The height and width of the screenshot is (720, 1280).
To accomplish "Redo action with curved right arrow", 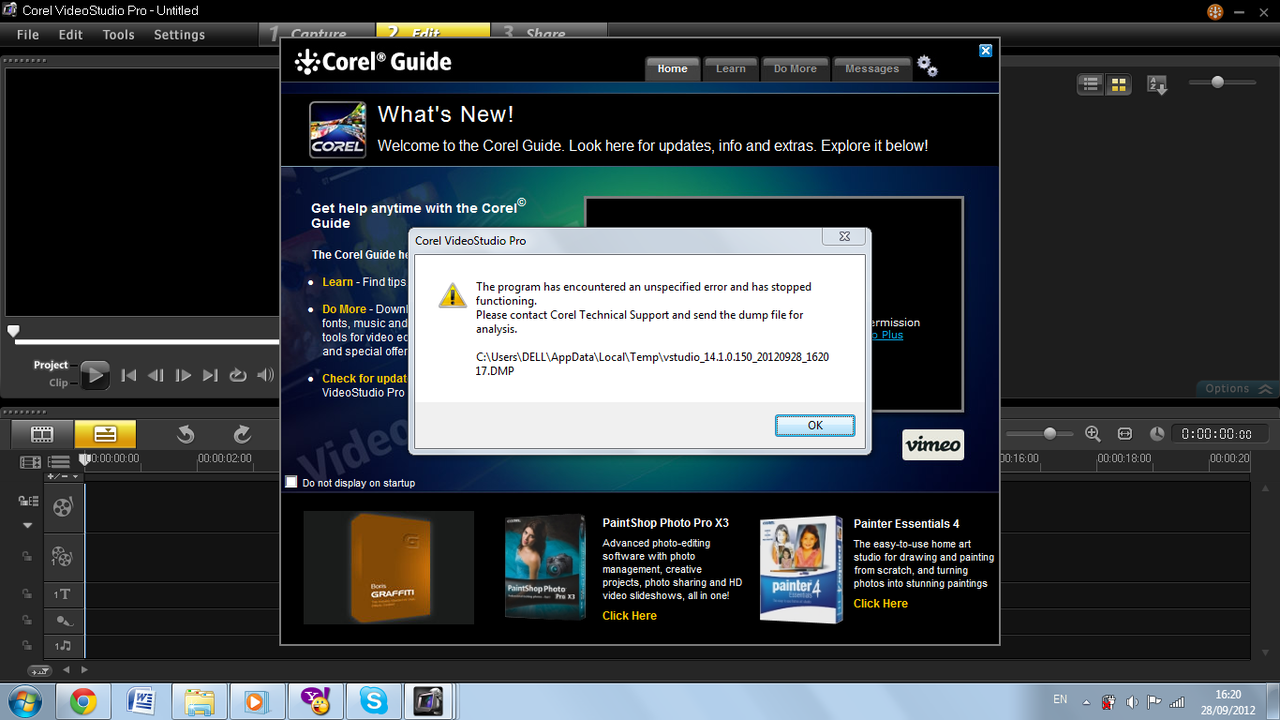I will [x=242, y=434].
